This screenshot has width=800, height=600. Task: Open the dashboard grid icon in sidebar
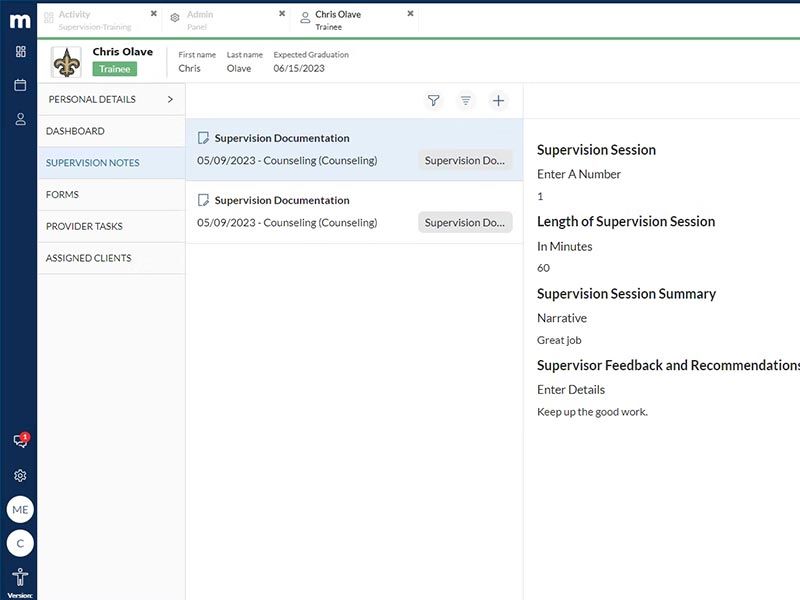click(20, 52)
